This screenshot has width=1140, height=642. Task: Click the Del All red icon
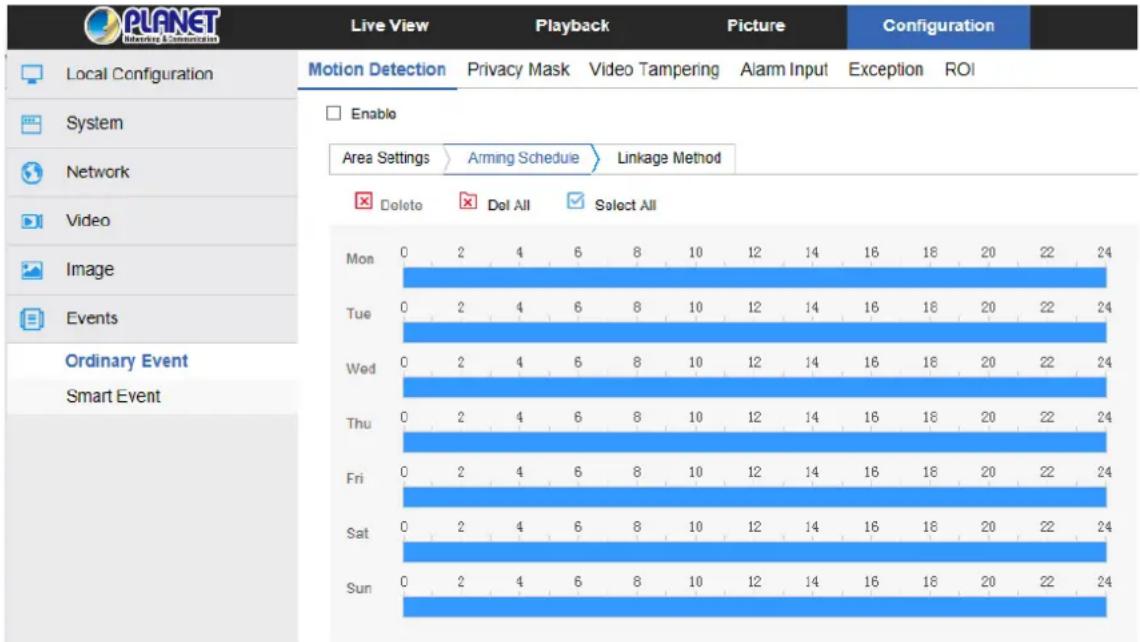point(468,201)
